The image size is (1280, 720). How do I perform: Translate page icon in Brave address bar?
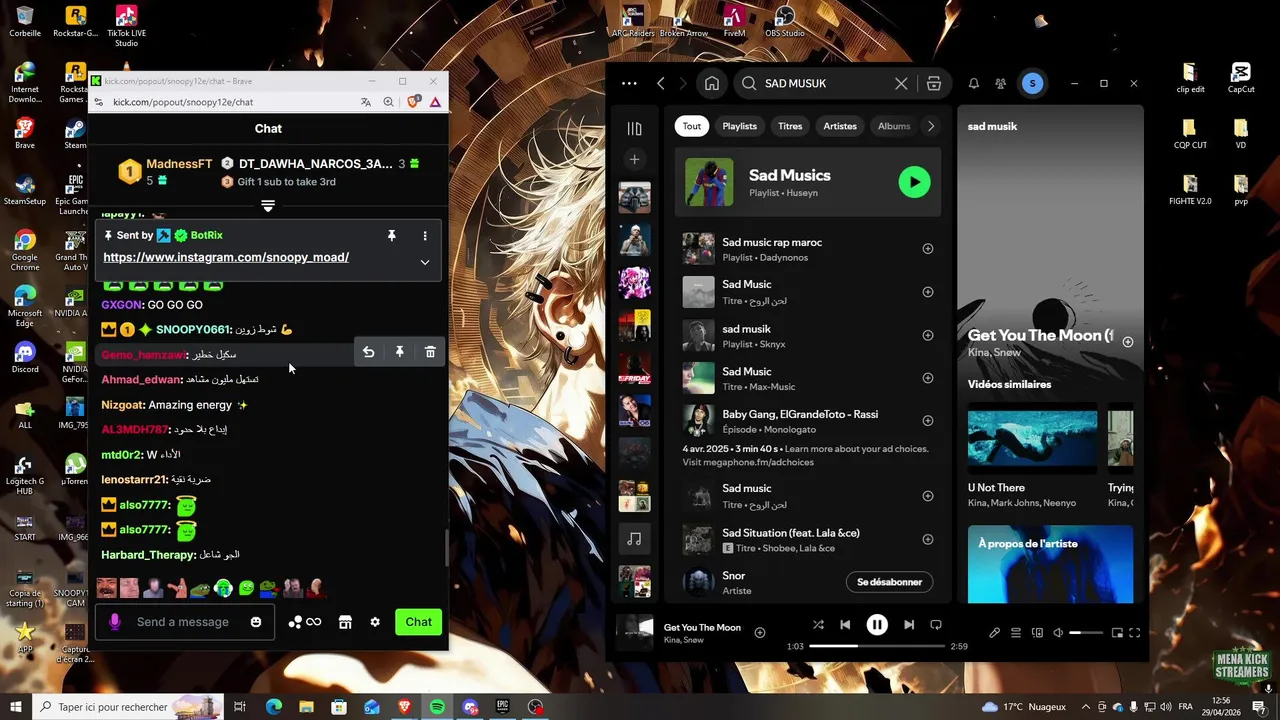click(366, 102)
